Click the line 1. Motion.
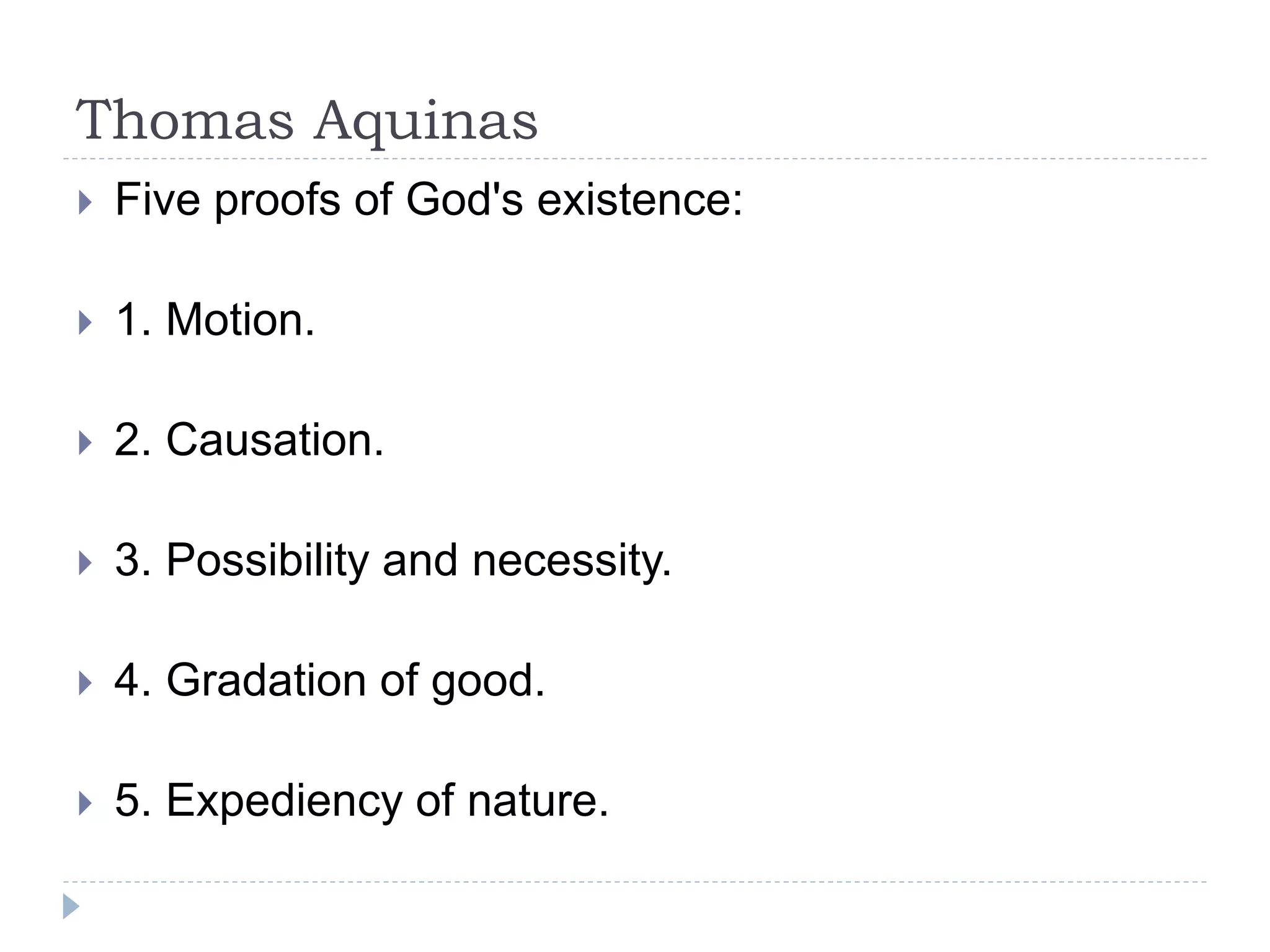The width and height of the screenshot is (1270, 952). pos(215,320)
